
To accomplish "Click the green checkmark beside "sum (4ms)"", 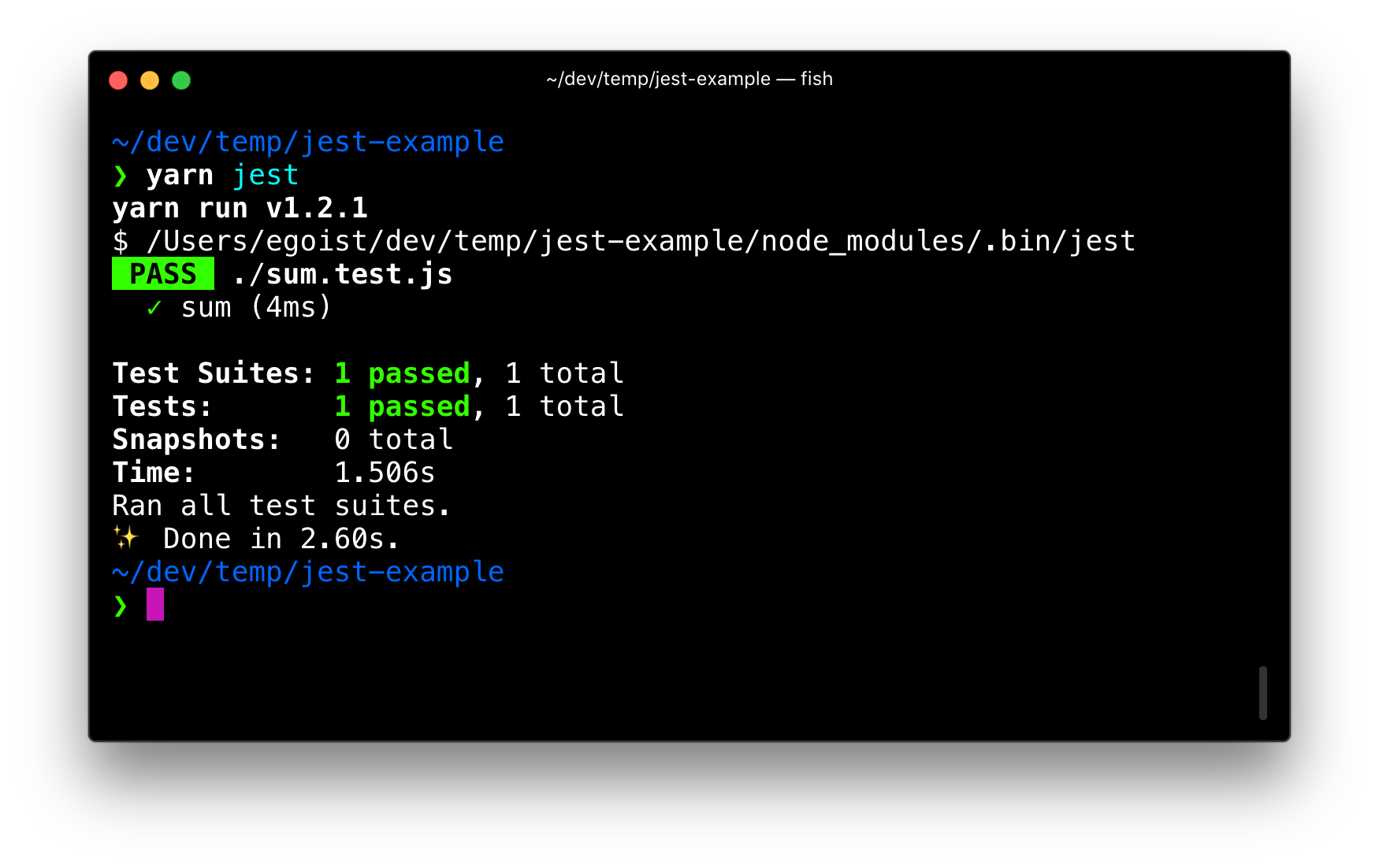I will point(154,307).
